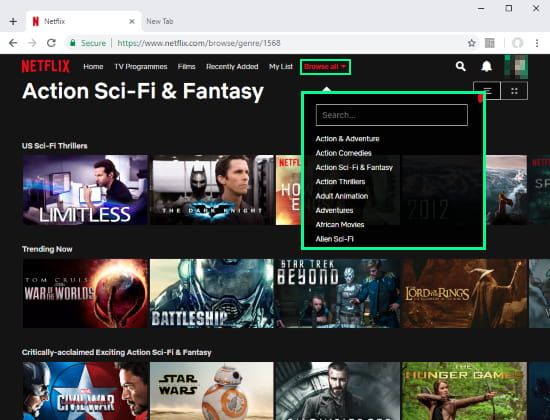Image resolution: width=550 pixels, height=420 pixels.
Task: Minimize the browser window
Action: 481,8
